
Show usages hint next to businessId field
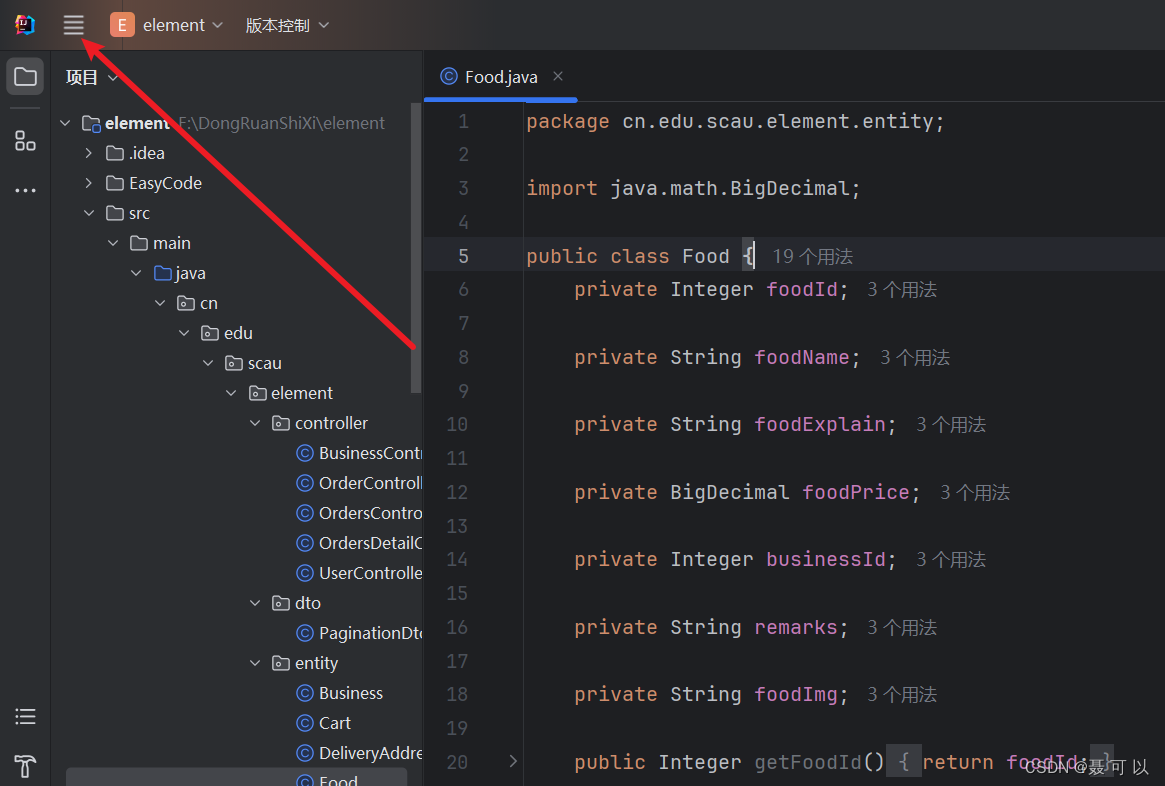tap(950, 559)
